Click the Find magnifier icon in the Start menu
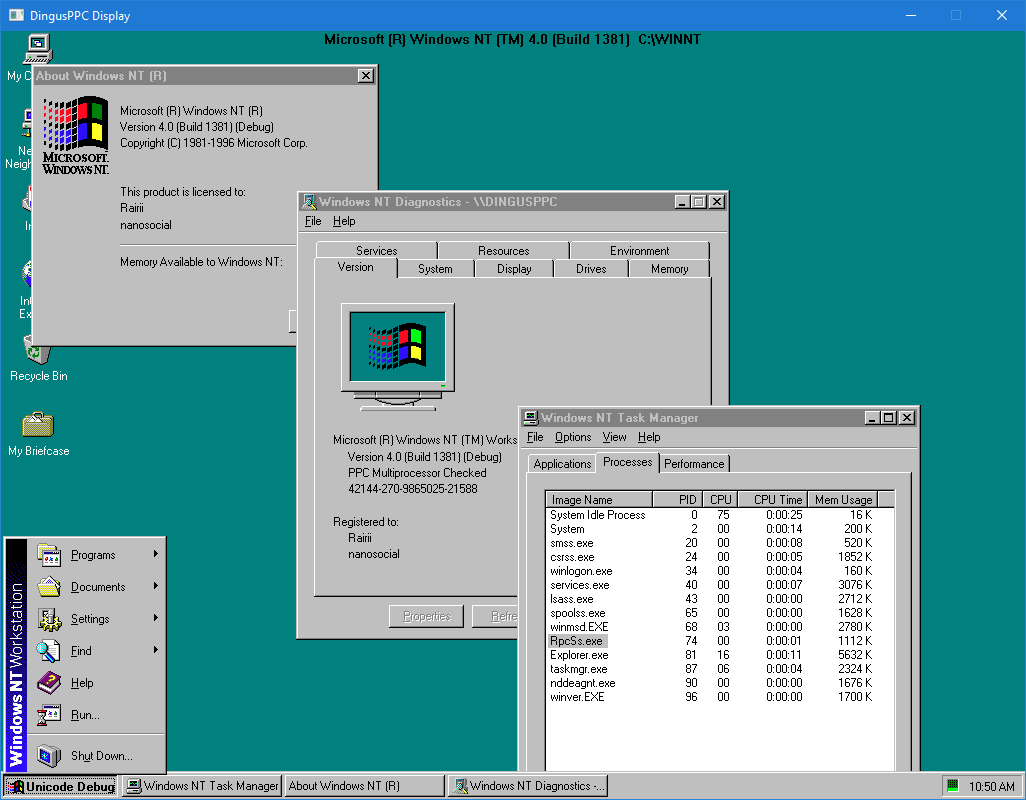Screen dimensions: 1026x800 coord(49,651)
